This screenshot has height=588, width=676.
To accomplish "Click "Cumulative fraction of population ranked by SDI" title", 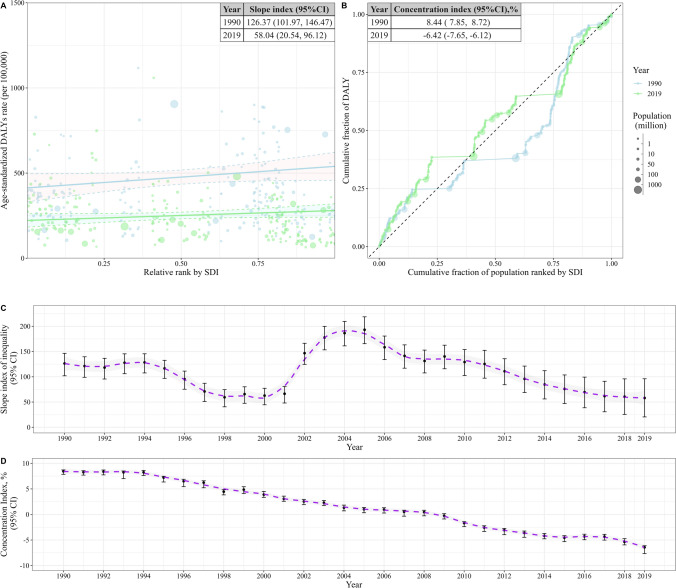I will point(495,272).
